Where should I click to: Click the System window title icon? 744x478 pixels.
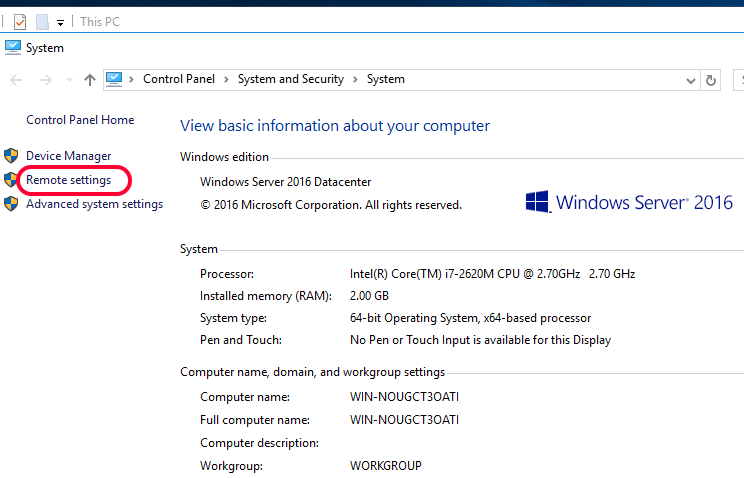(13, 47)
